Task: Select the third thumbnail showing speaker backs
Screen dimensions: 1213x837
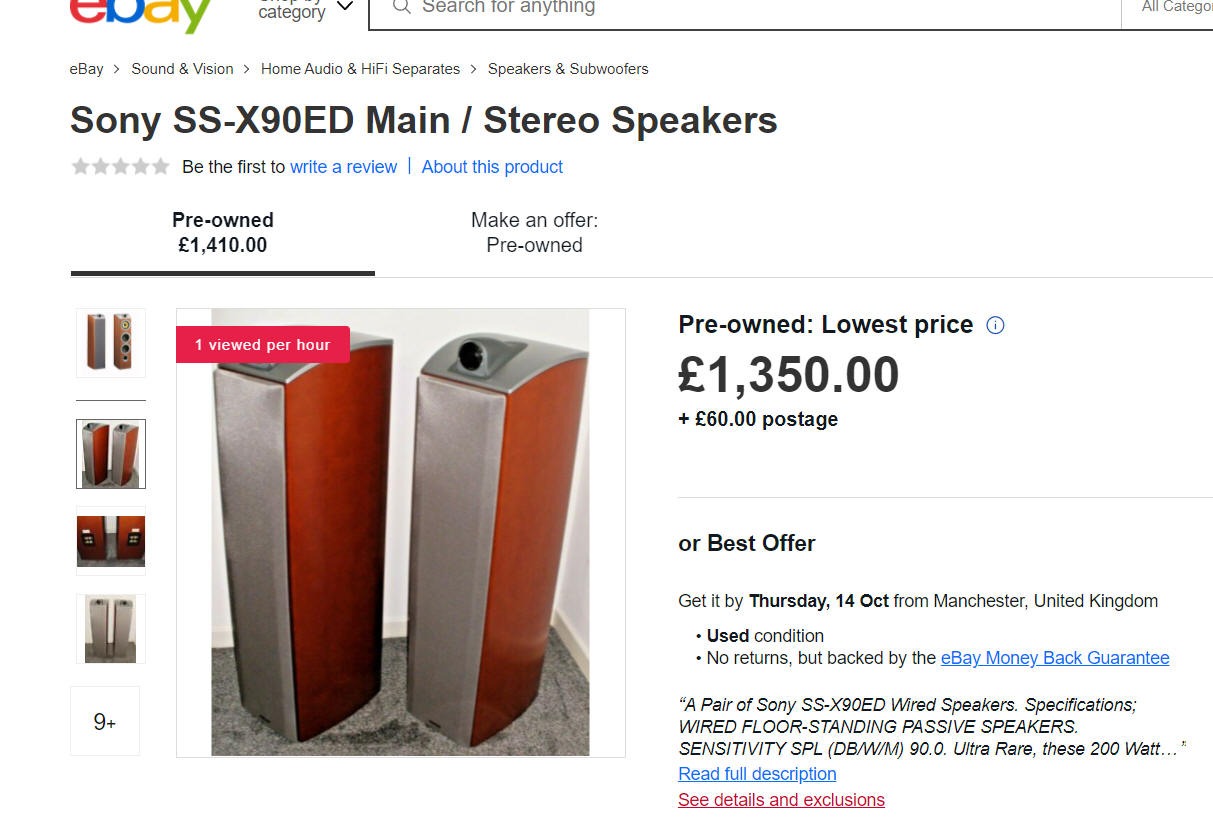Action: [110, 541]
